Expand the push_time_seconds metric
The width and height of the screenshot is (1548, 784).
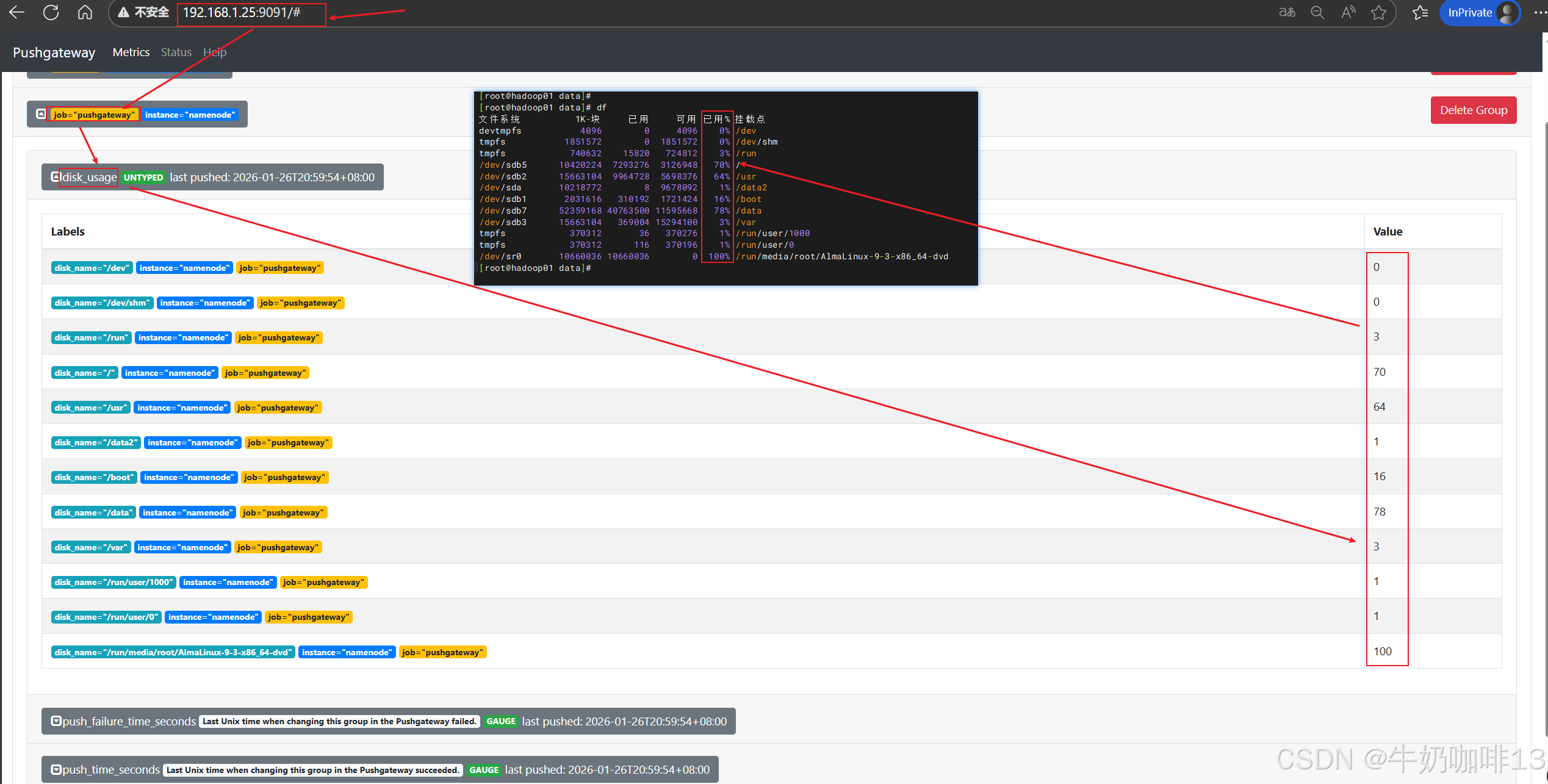coord(56,770)
